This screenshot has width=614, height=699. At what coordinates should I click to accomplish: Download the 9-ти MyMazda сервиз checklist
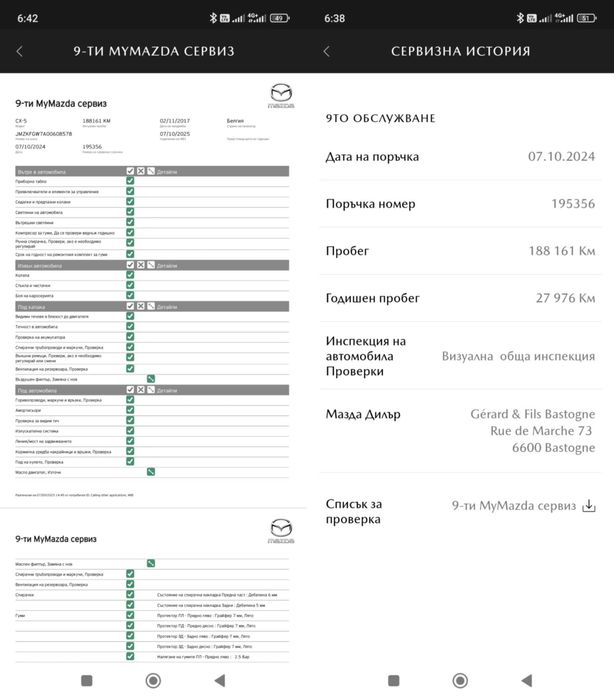589,506
